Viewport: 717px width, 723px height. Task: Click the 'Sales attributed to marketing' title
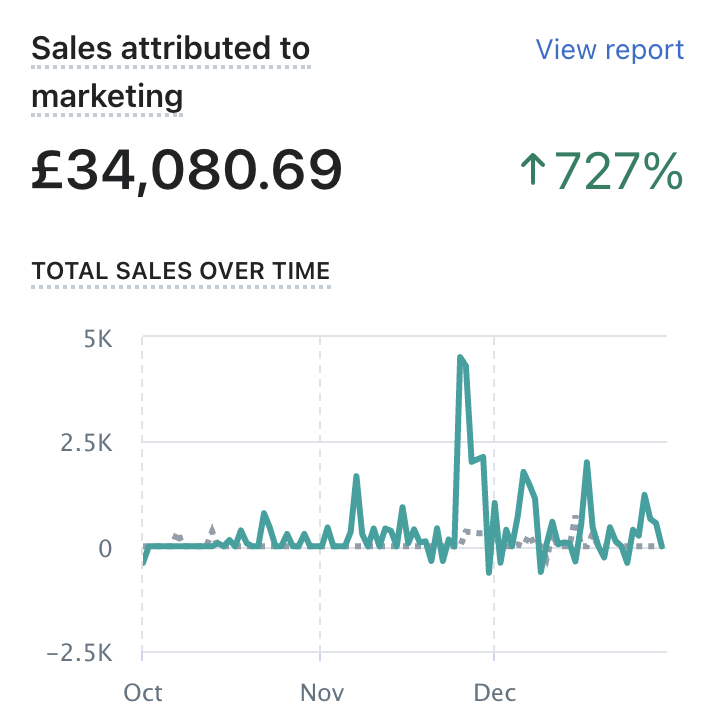tap(170, 72)
